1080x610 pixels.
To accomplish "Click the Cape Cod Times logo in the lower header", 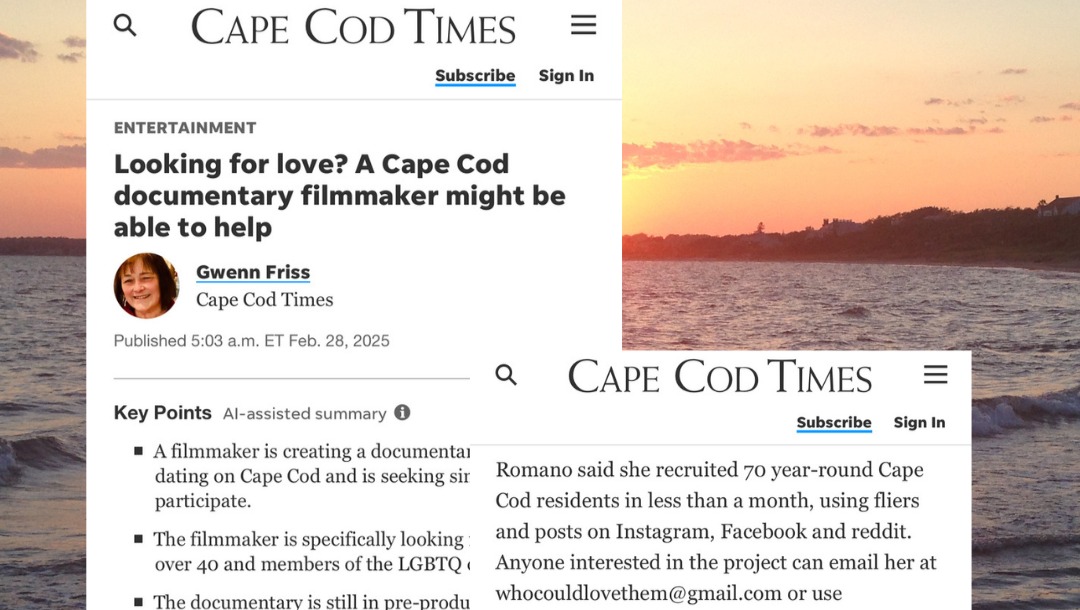I will [720, 377].
